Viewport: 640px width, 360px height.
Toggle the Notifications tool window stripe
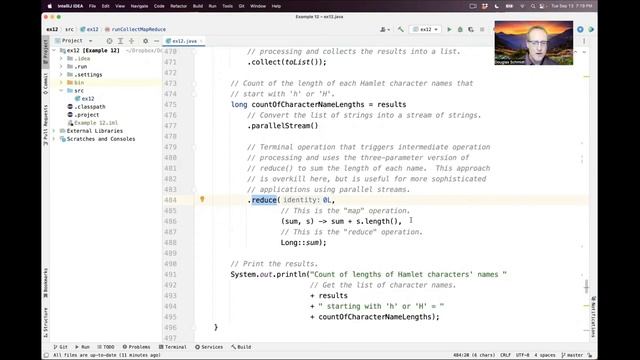(x=593, y=316)
